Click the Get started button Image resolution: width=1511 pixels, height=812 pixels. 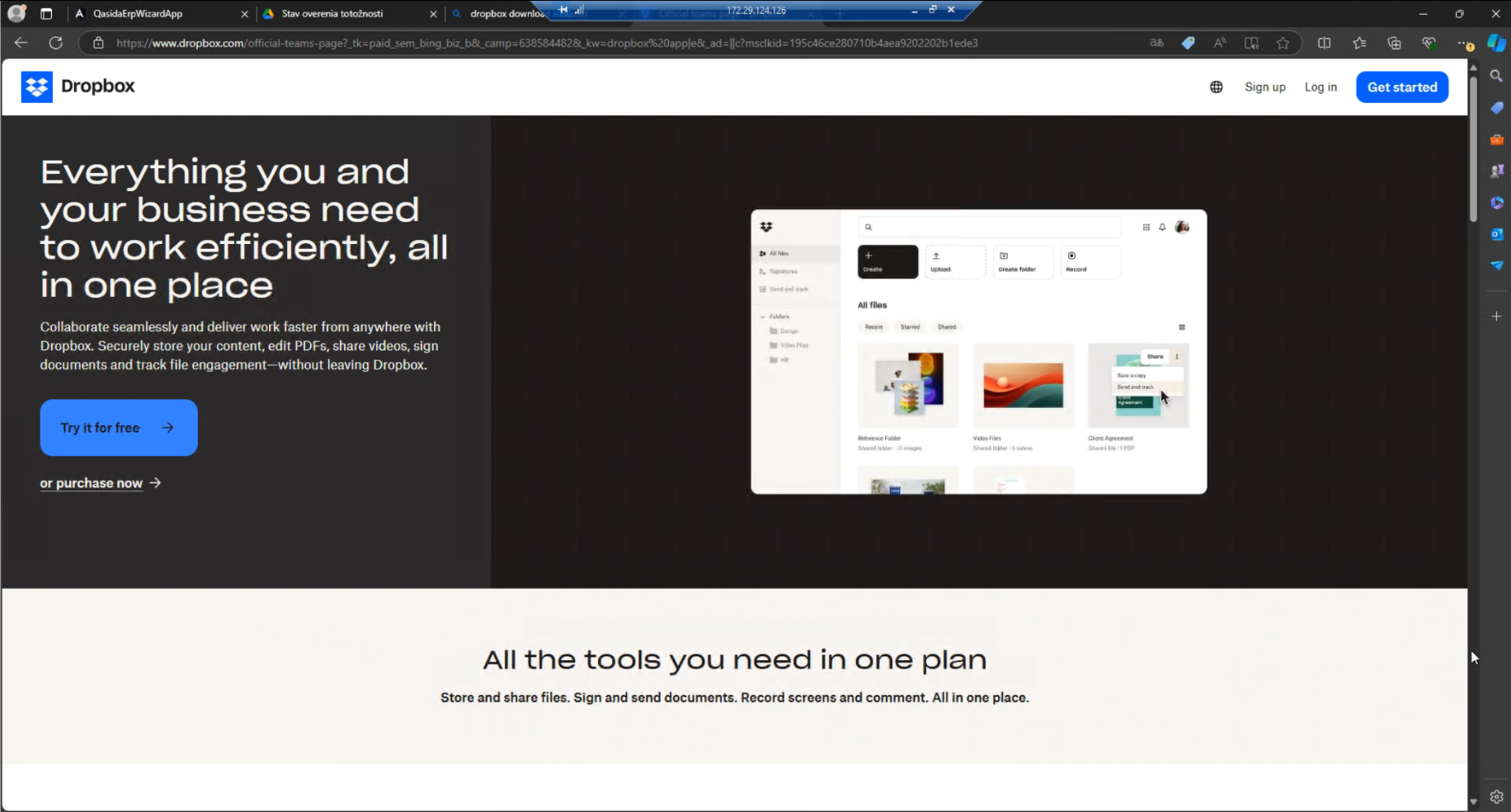1402,87
